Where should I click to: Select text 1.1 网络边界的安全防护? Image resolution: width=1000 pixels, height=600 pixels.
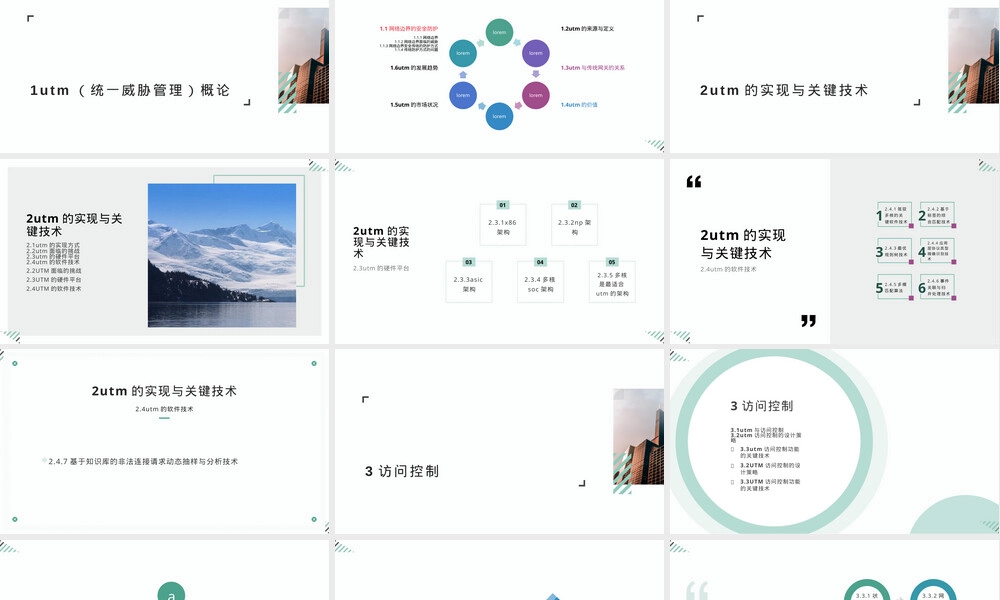(x=409, y=29)
